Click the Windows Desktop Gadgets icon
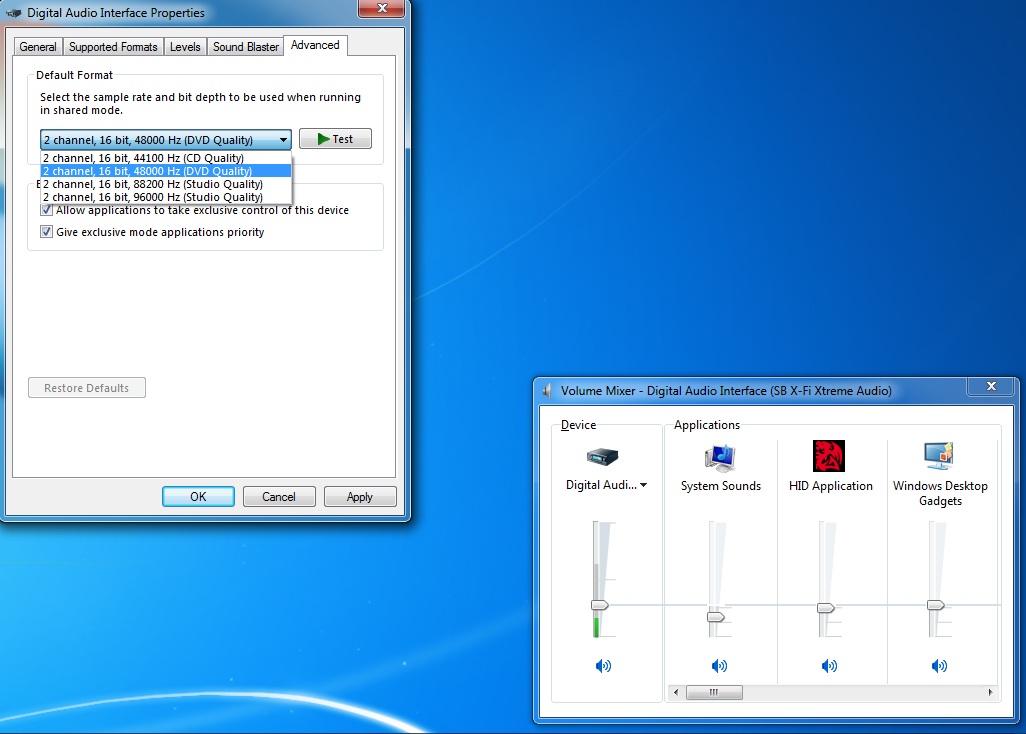Image resolution: width=1026 pixels, height=734 pixels. click(x=939, y=456)
